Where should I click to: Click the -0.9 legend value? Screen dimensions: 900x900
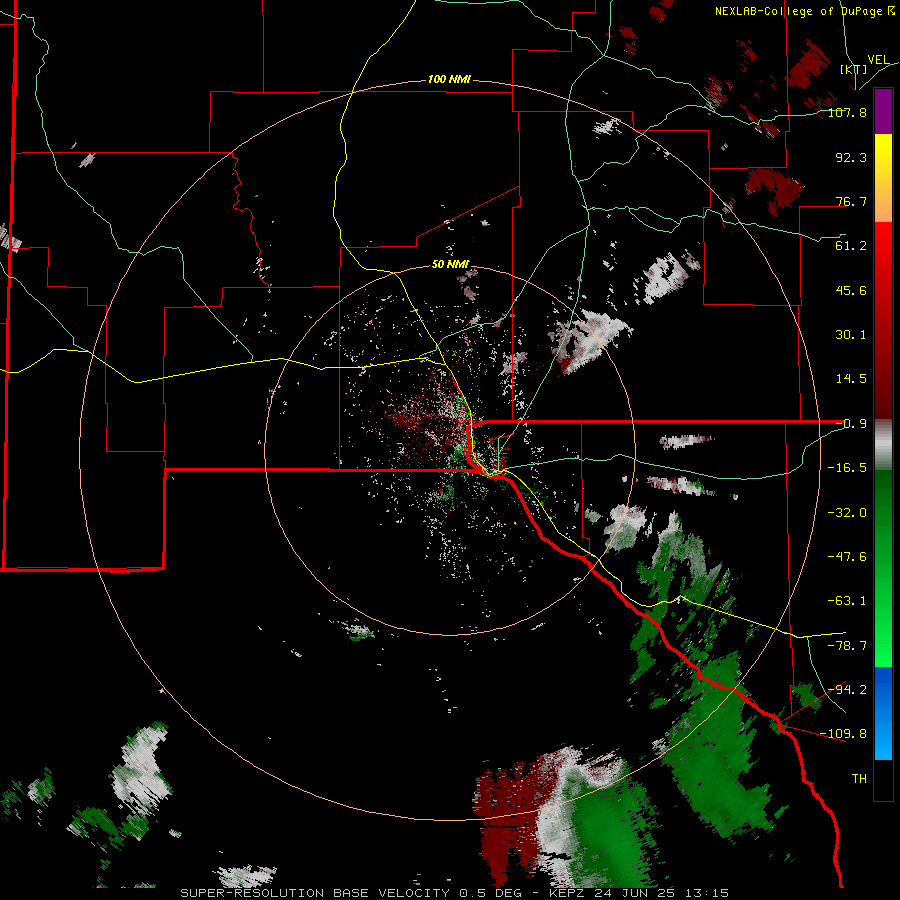(851, 424)
